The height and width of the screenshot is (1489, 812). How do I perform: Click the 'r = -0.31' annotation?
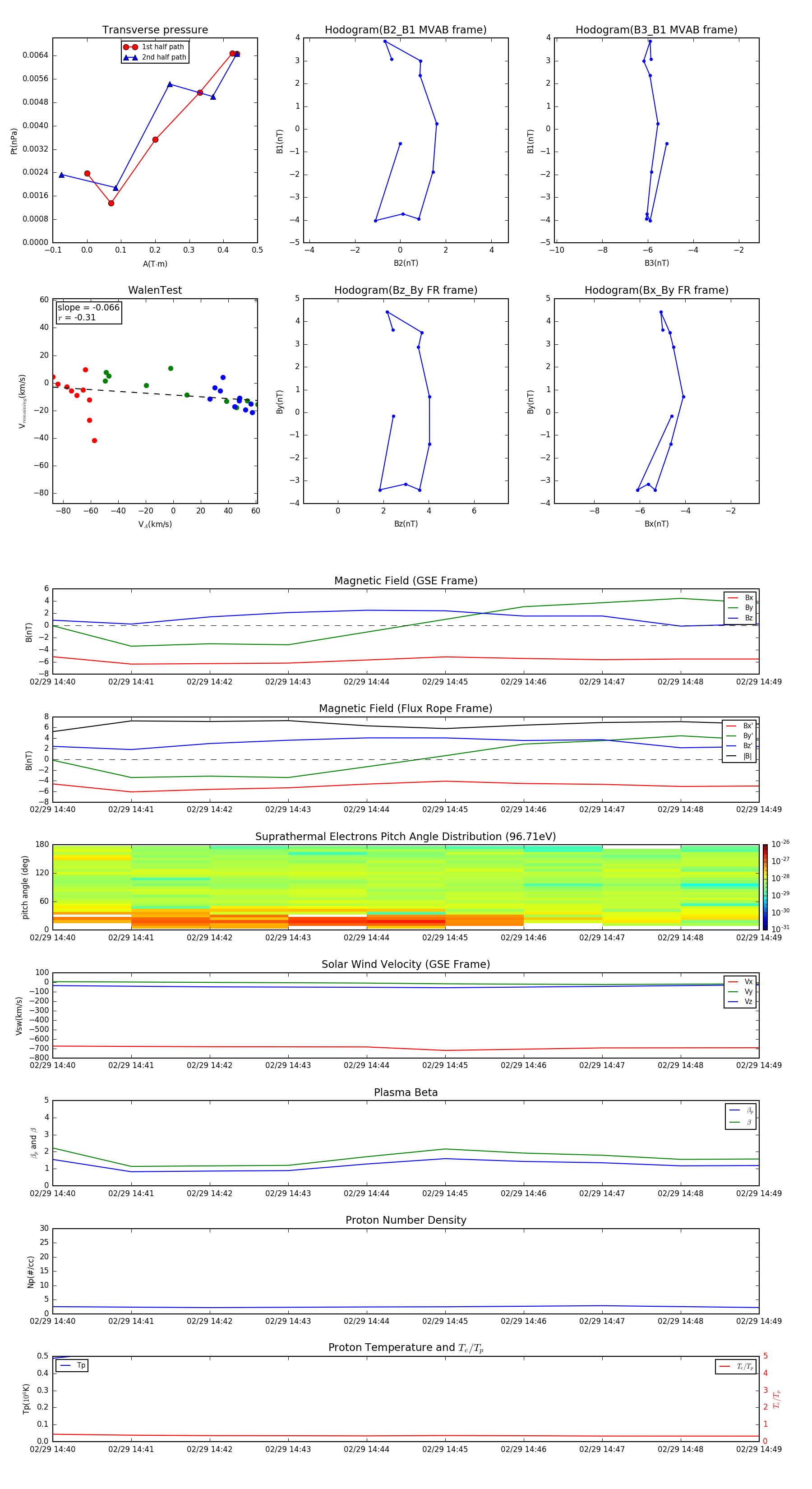pyautogui.click(x=77, y=317)
